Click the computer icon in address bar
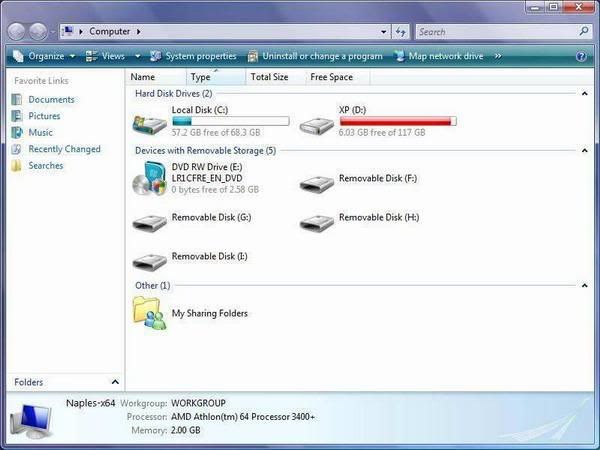Image resolution: width=600 pixels, height=450 pixels. pyautogui.click(x=68, y=31)
